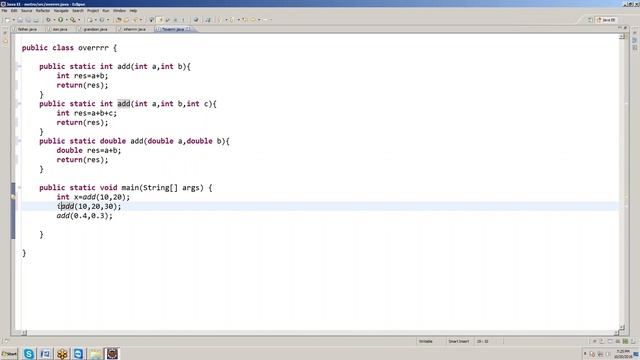This screenshot has width=640, height=360.
Task: Click the horizontal scrollbar left arrow
Action: [24, 333]
